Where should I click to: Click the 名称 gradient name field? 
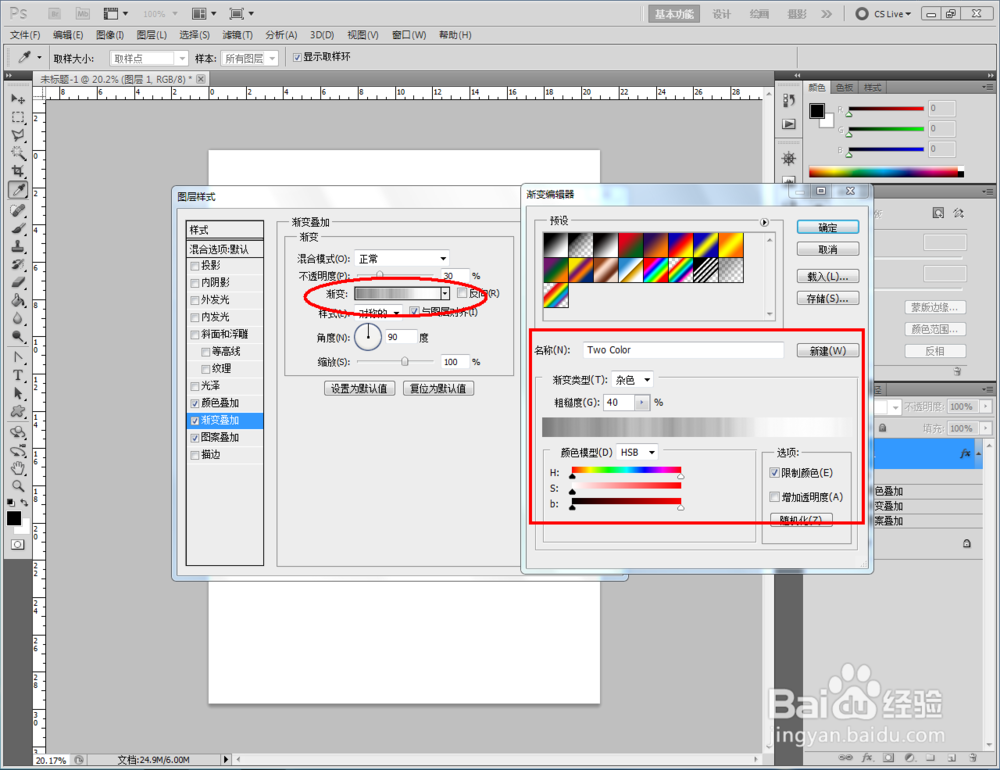683,350
